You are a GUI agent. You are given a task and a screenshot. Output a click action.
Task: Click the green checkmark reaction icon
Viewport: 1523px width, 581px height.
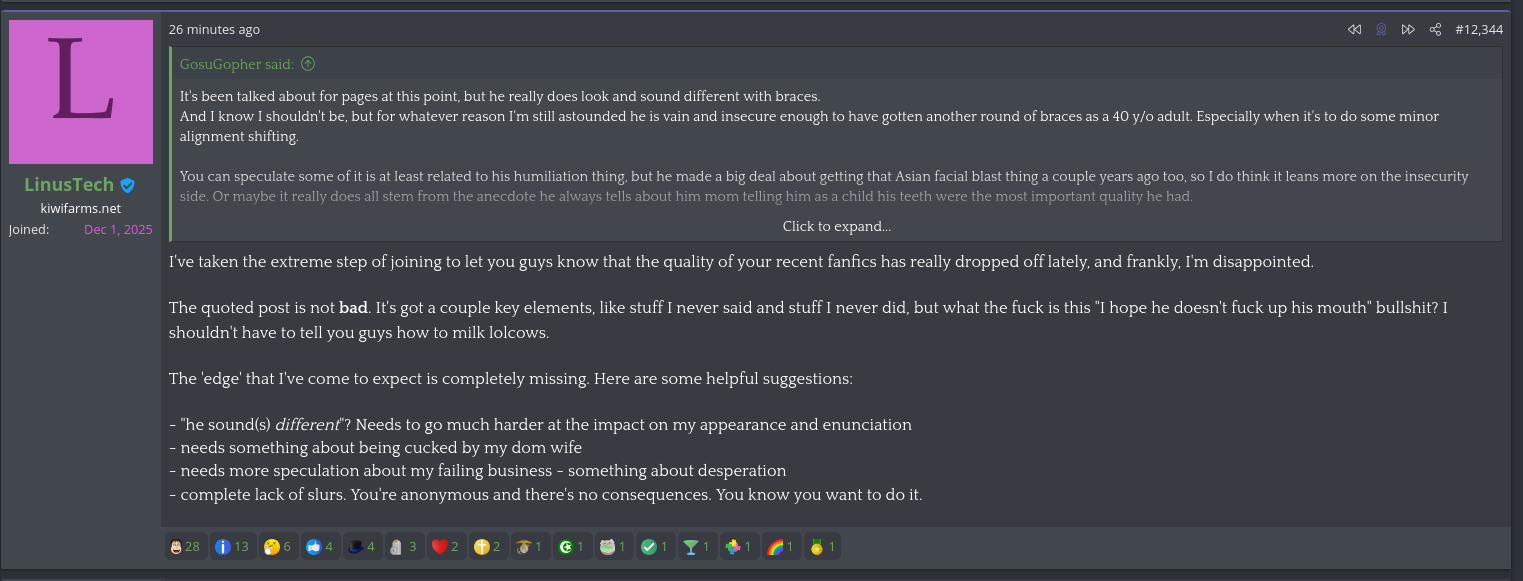pos(655,547)
